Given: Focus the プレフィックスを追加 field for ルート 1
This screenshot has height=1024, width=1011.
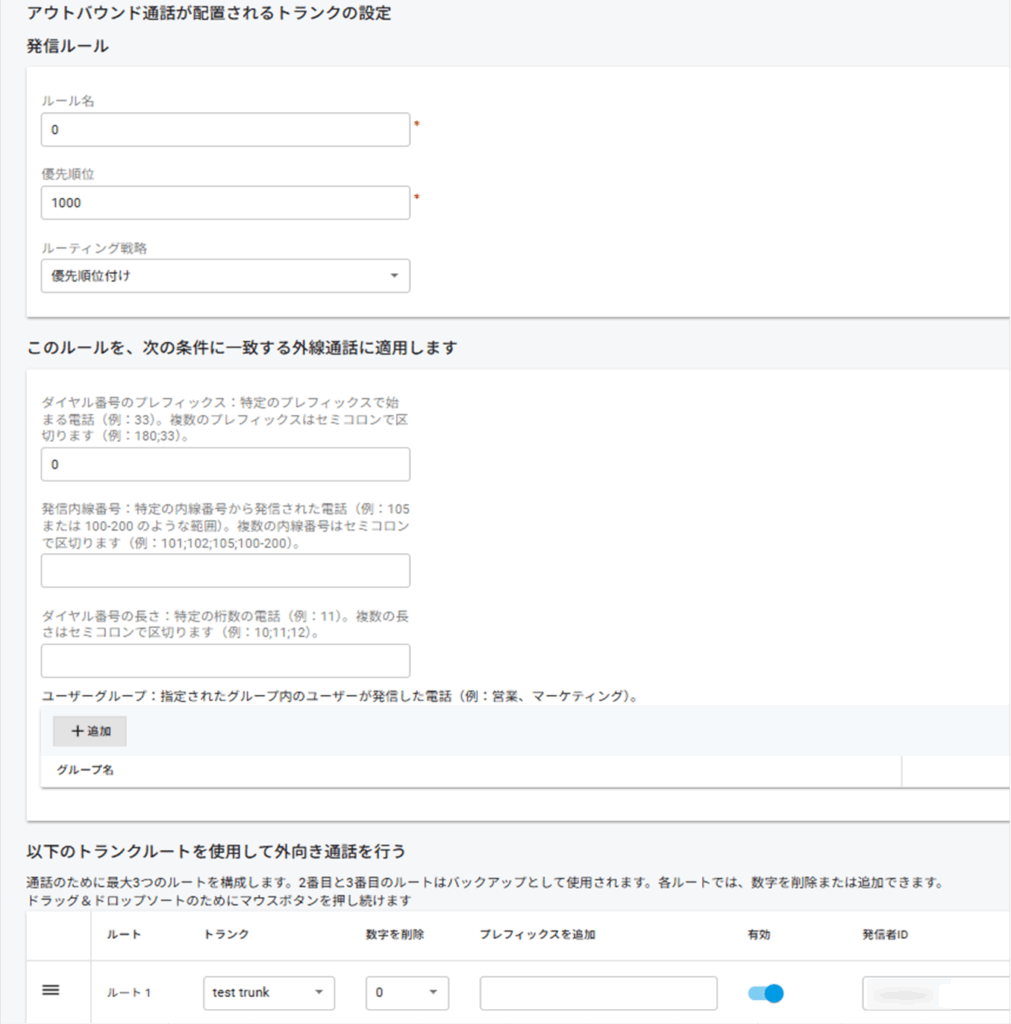Looking at the screenshot, I should coord(598,993).
